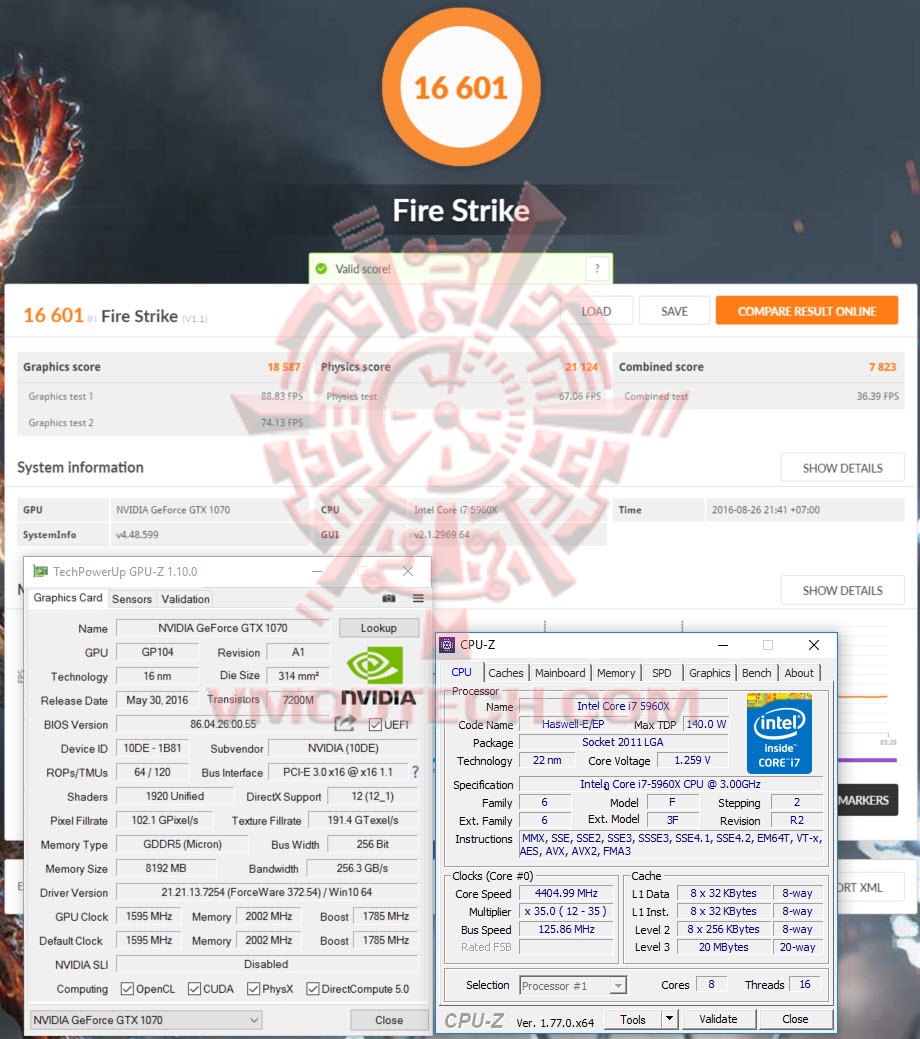Select the CPU tab in CPU-Z
The height and width of the screenshot is (1039, 920).
[x=461, y=672]
